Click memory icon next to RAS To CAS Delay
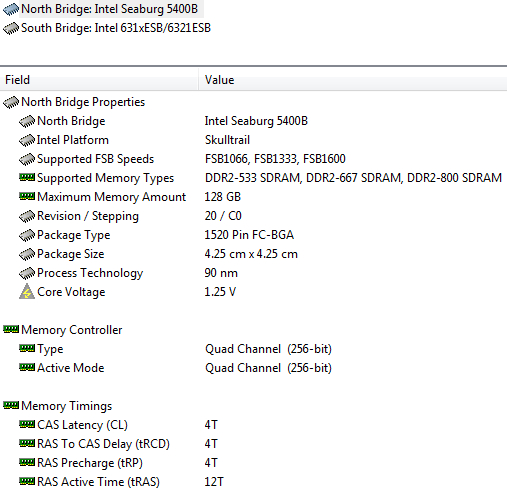The height and width of the screenshot is (491, 507). point(27,444)
